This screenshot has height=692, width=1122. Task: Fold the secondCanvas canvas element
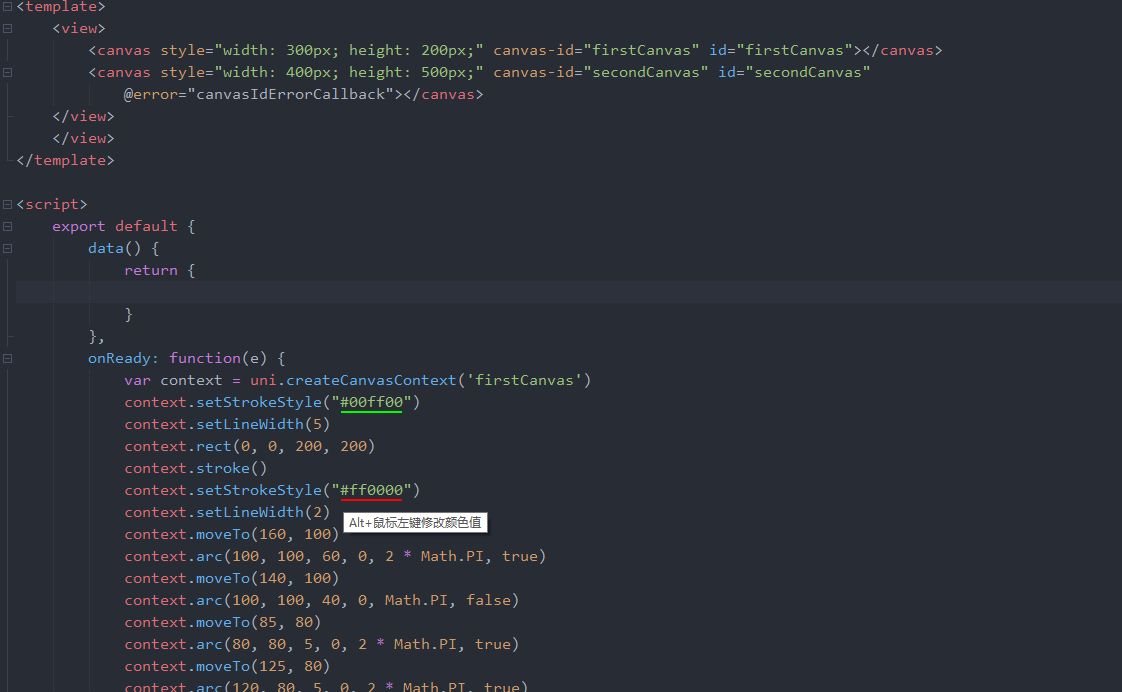[x=8, y=72]
